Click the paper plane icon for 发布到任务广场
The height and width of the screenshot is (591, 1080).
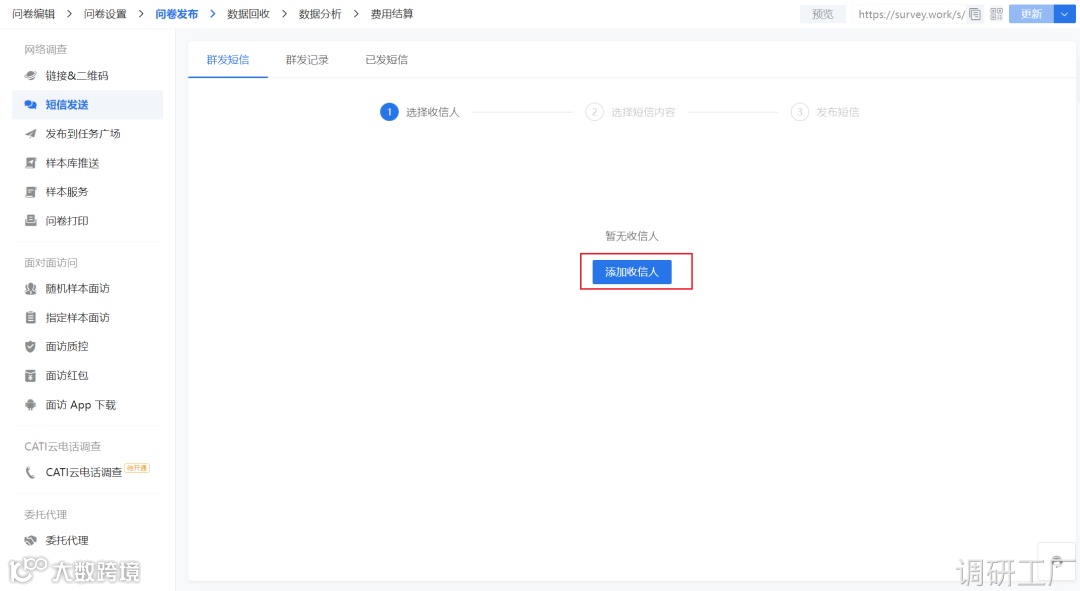coord(30,134)
